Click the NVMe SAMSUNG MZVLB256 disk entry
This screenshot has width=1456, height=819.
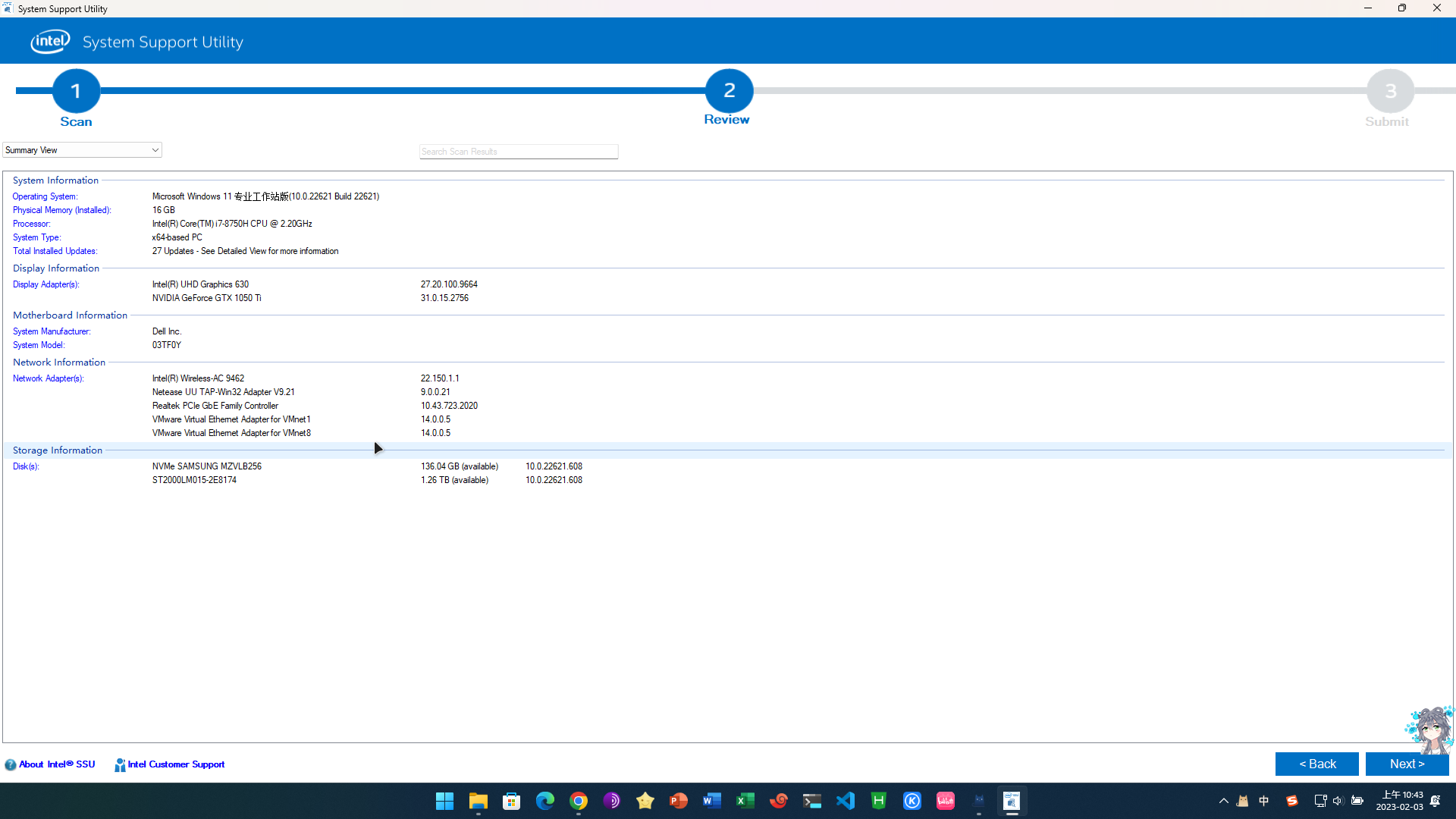coord(207,466)
